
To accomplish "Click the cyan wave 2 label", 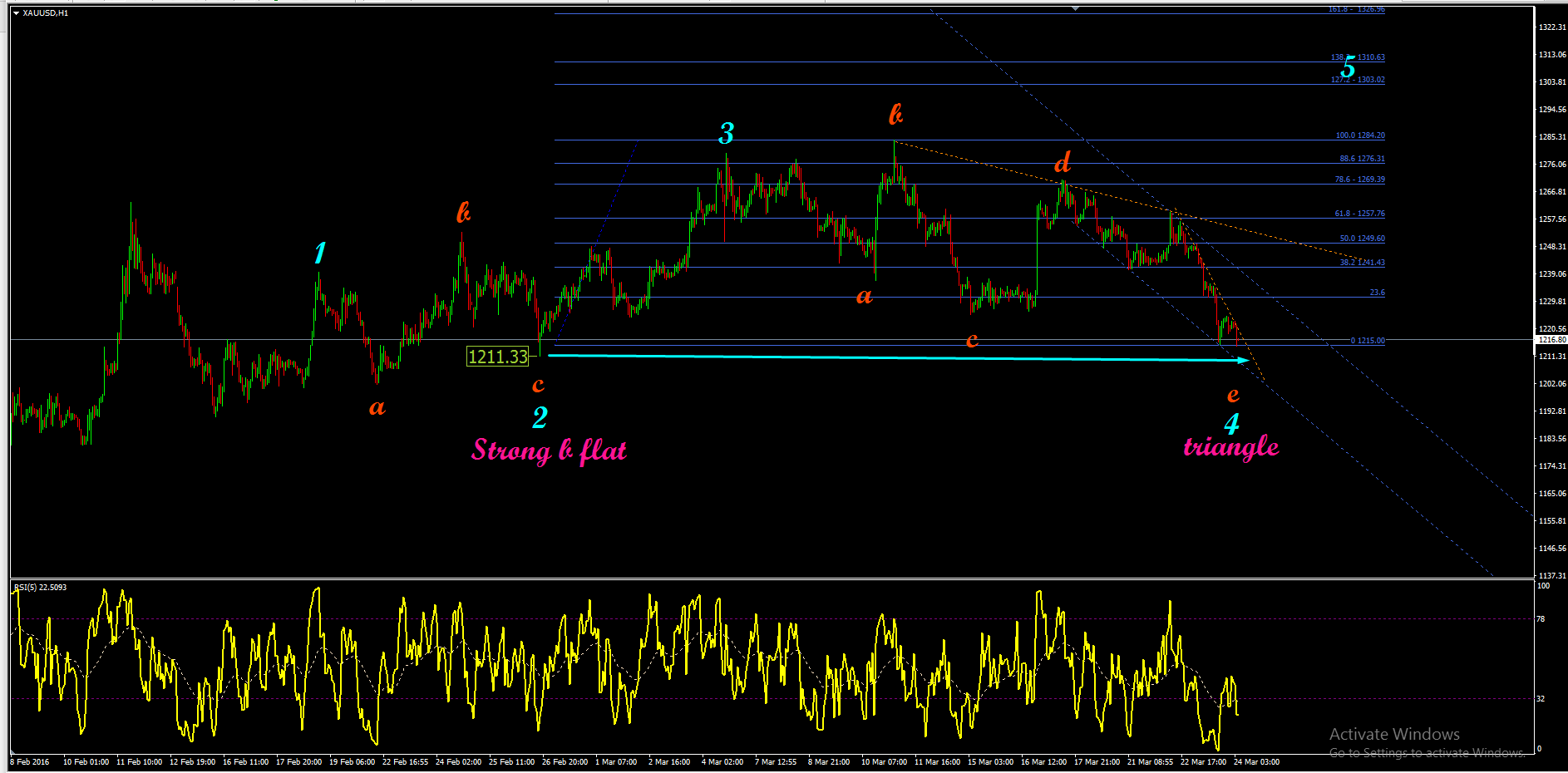I will (540, 417).
